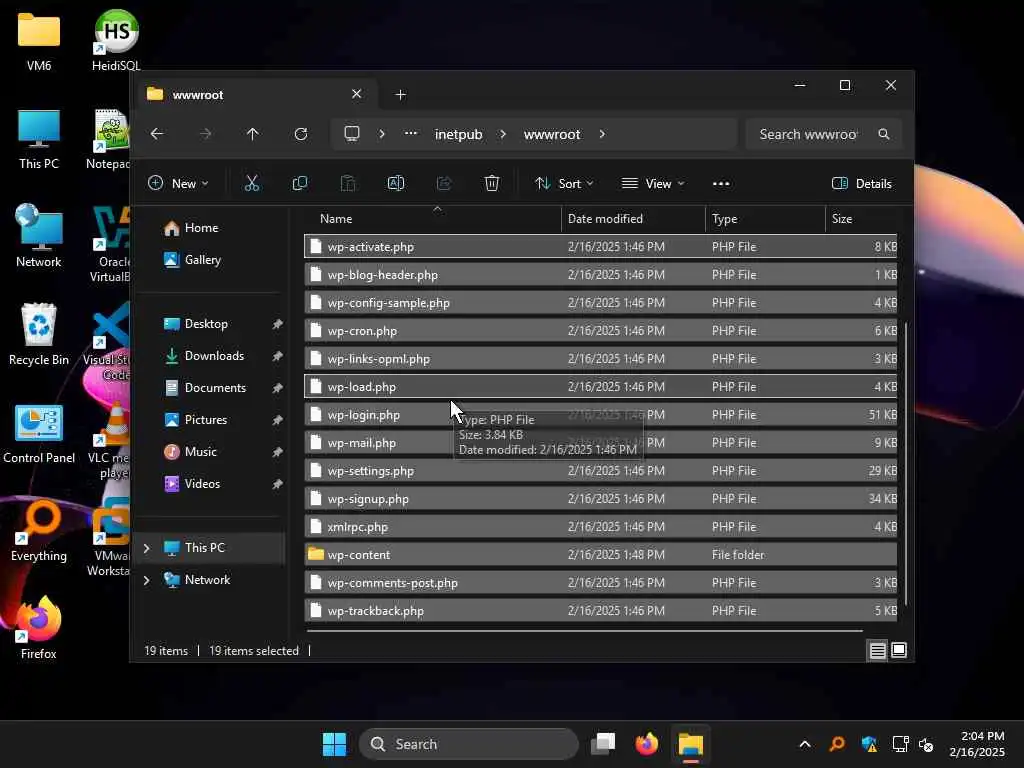Switch to large thumbnails view icon

[899, 650]
